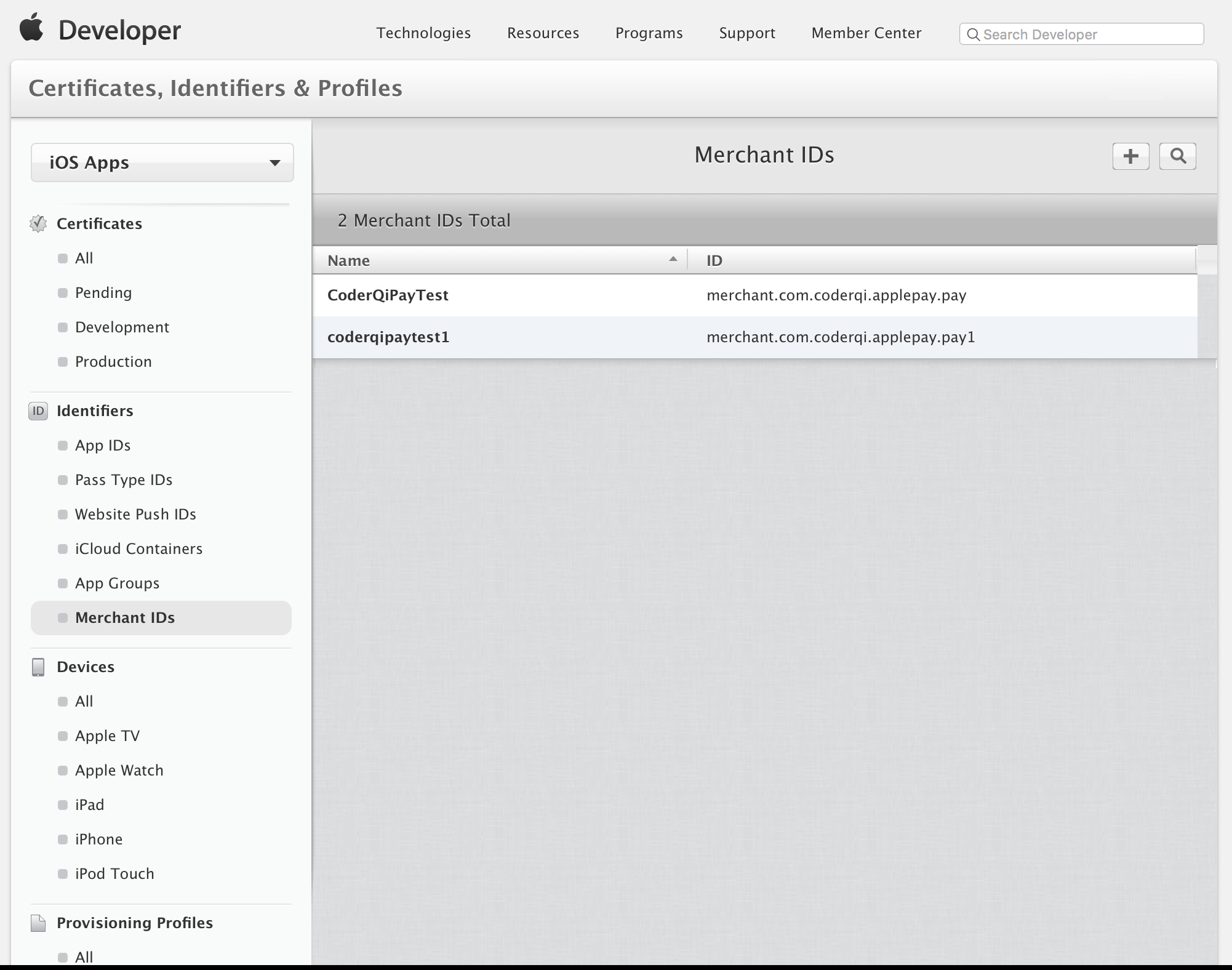Viewport: 1232px width, 970px height.
Task: Open the Member Center menu item
Action: (x=866, y=33)
